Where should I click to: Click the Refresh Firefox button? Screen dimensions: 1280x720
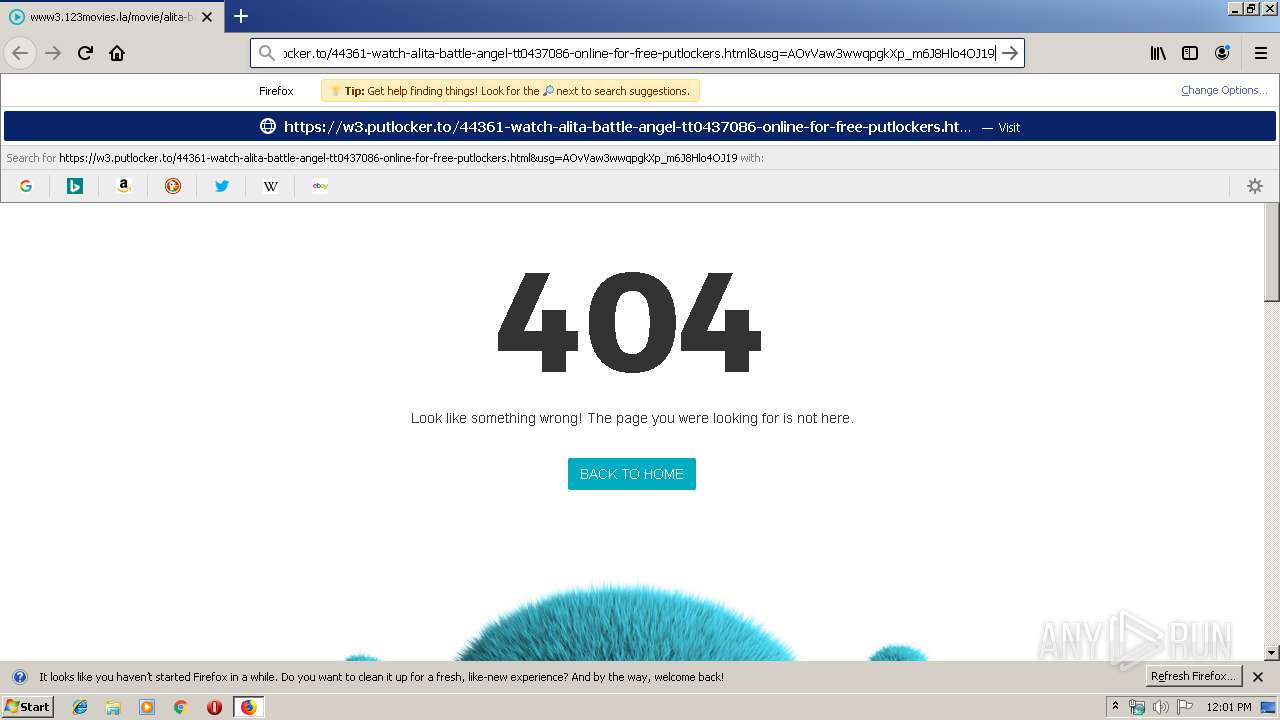pyautogui.click(x=1194, y=676)
